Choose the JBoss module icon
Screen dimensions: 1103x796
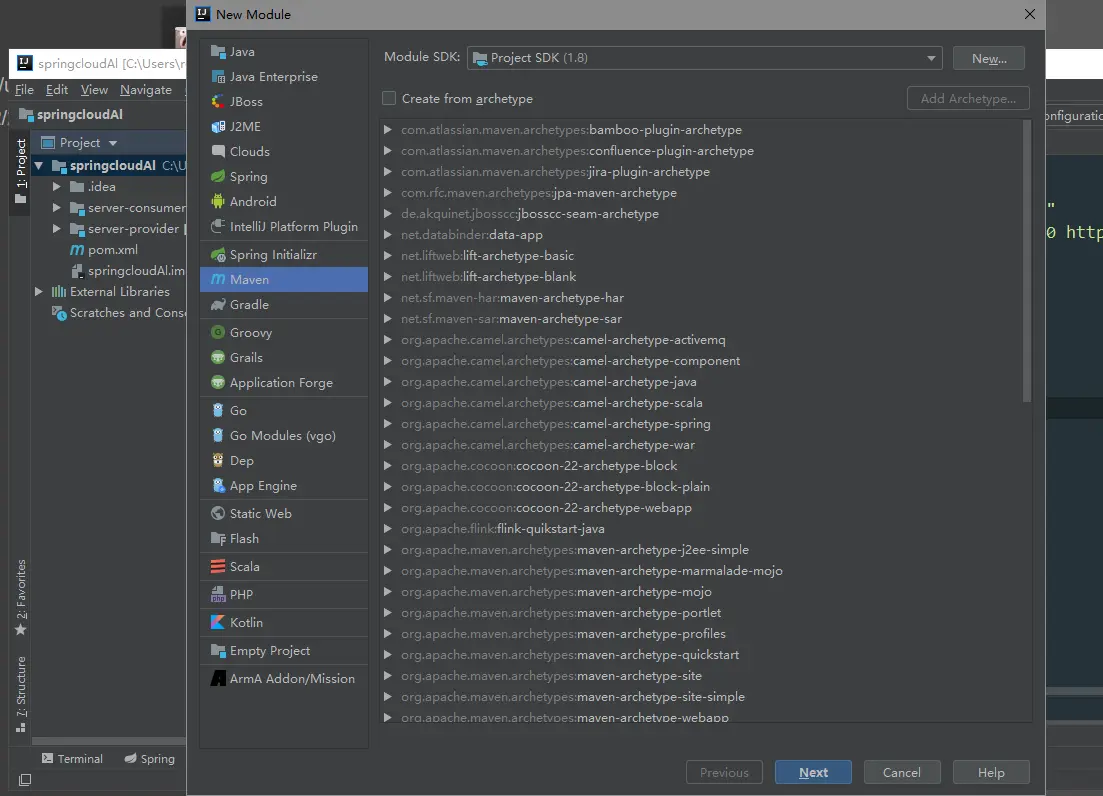218,101
